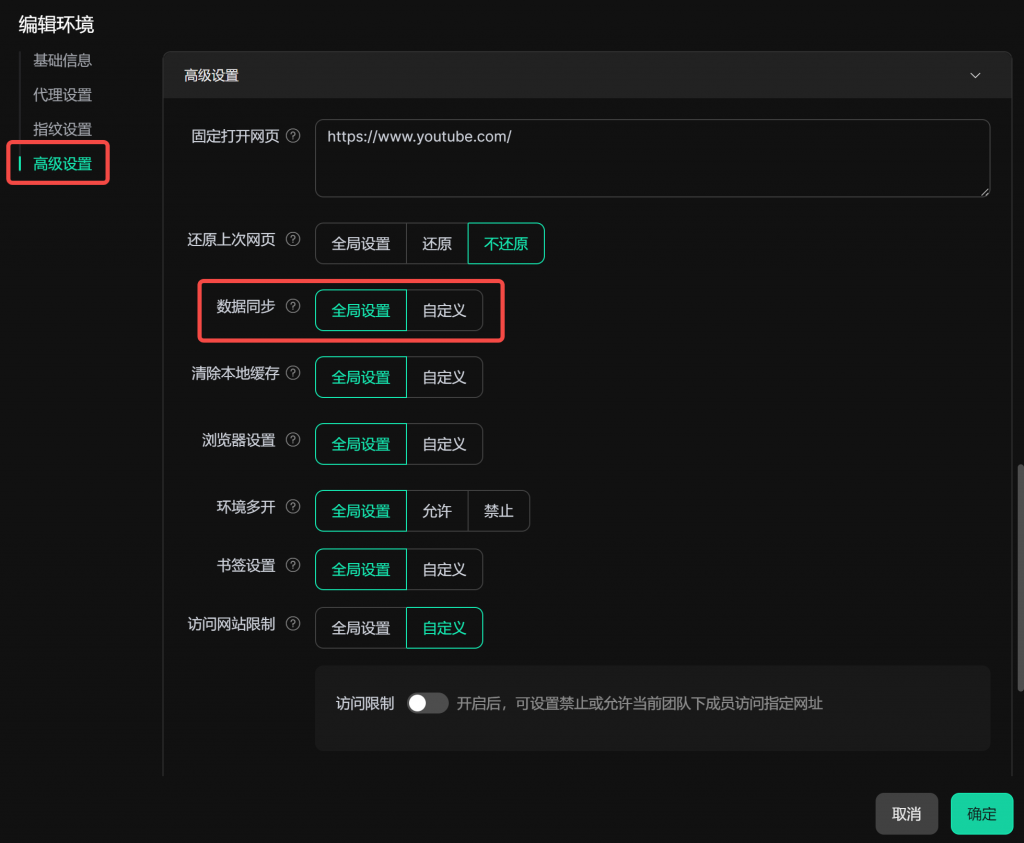Viewport: 1024px width, 843px height.
Task: Click the 取消 cancel button
Action: click(906, 814)
